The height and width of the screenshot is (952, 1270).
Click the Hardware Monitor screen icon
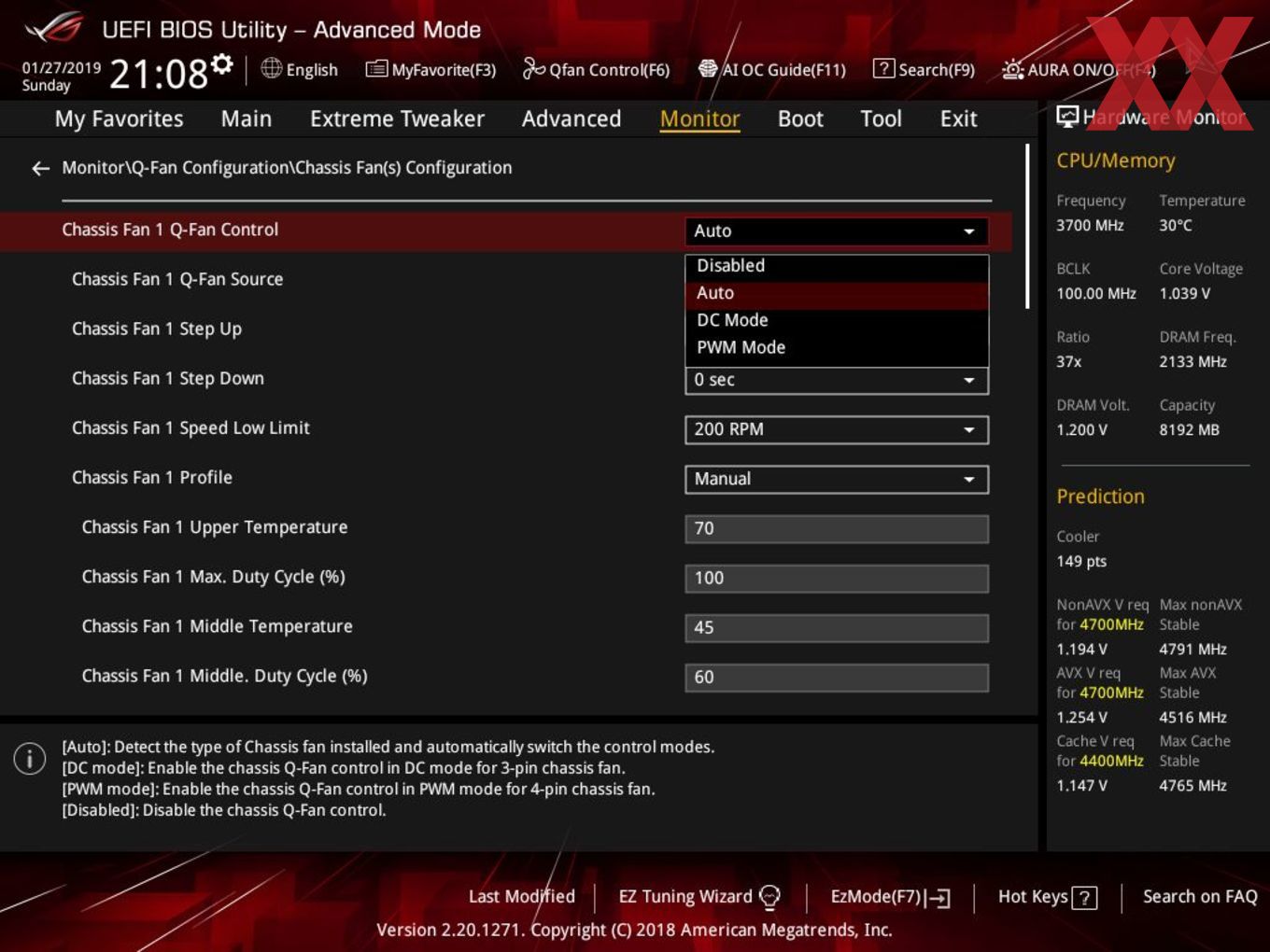(1066, 117)
